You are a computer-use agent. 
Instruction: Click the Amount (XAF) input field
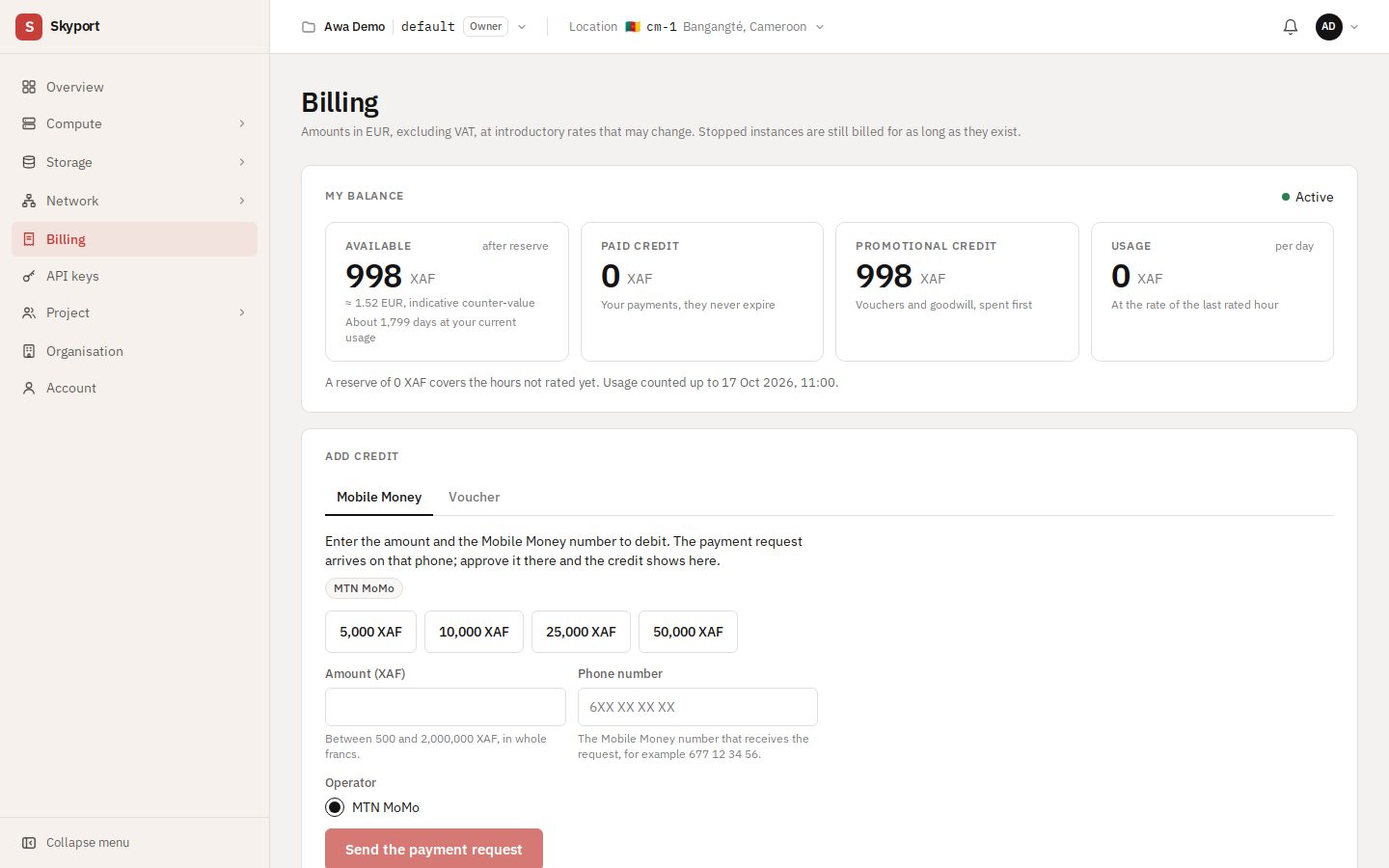tap(446, 707)
